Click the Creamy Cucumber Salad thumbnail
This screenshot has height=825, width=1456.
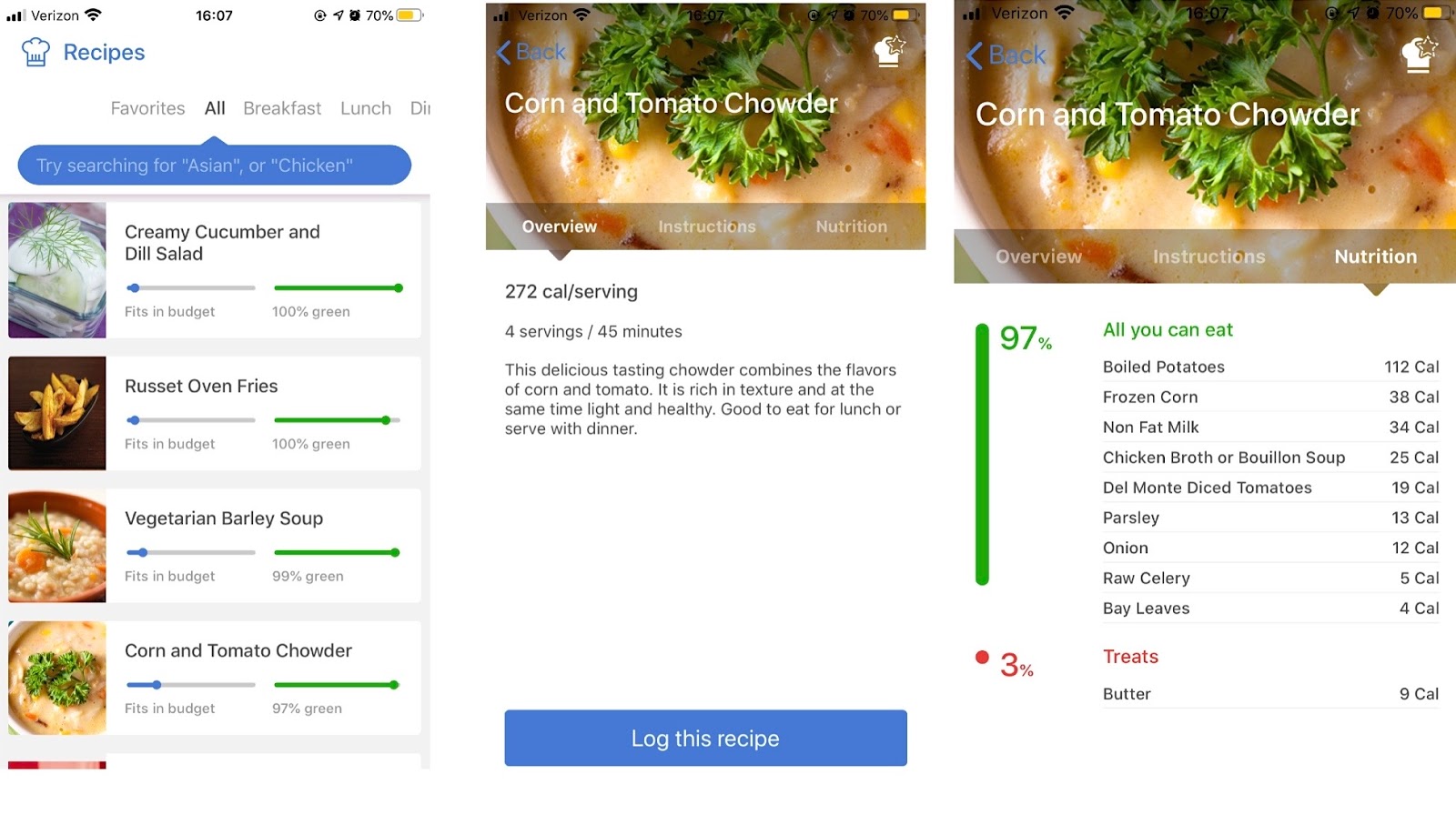coord(56,269)
